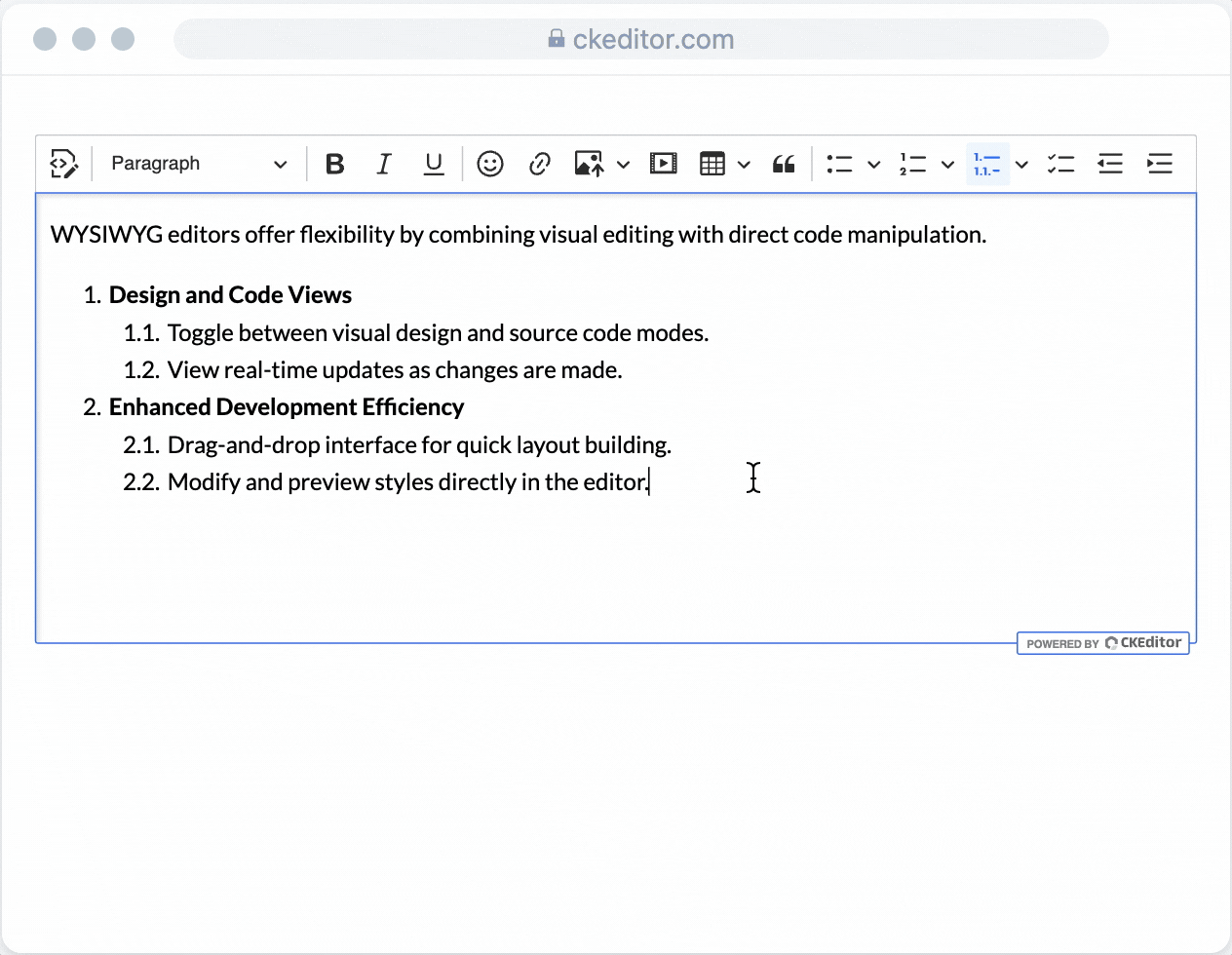
Task: Click the ckeditor.com address bar
Action: pos(640,39)
